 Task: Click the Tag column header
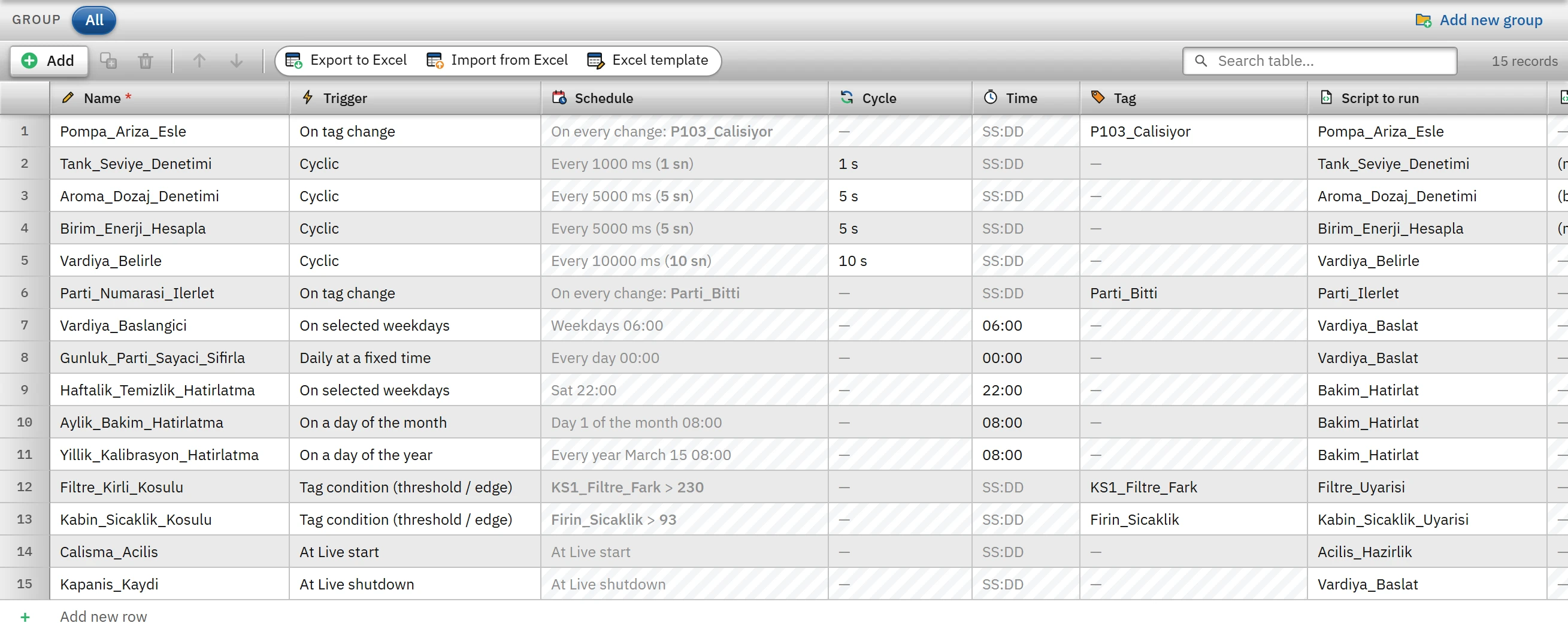click(x=1193, y=98)
